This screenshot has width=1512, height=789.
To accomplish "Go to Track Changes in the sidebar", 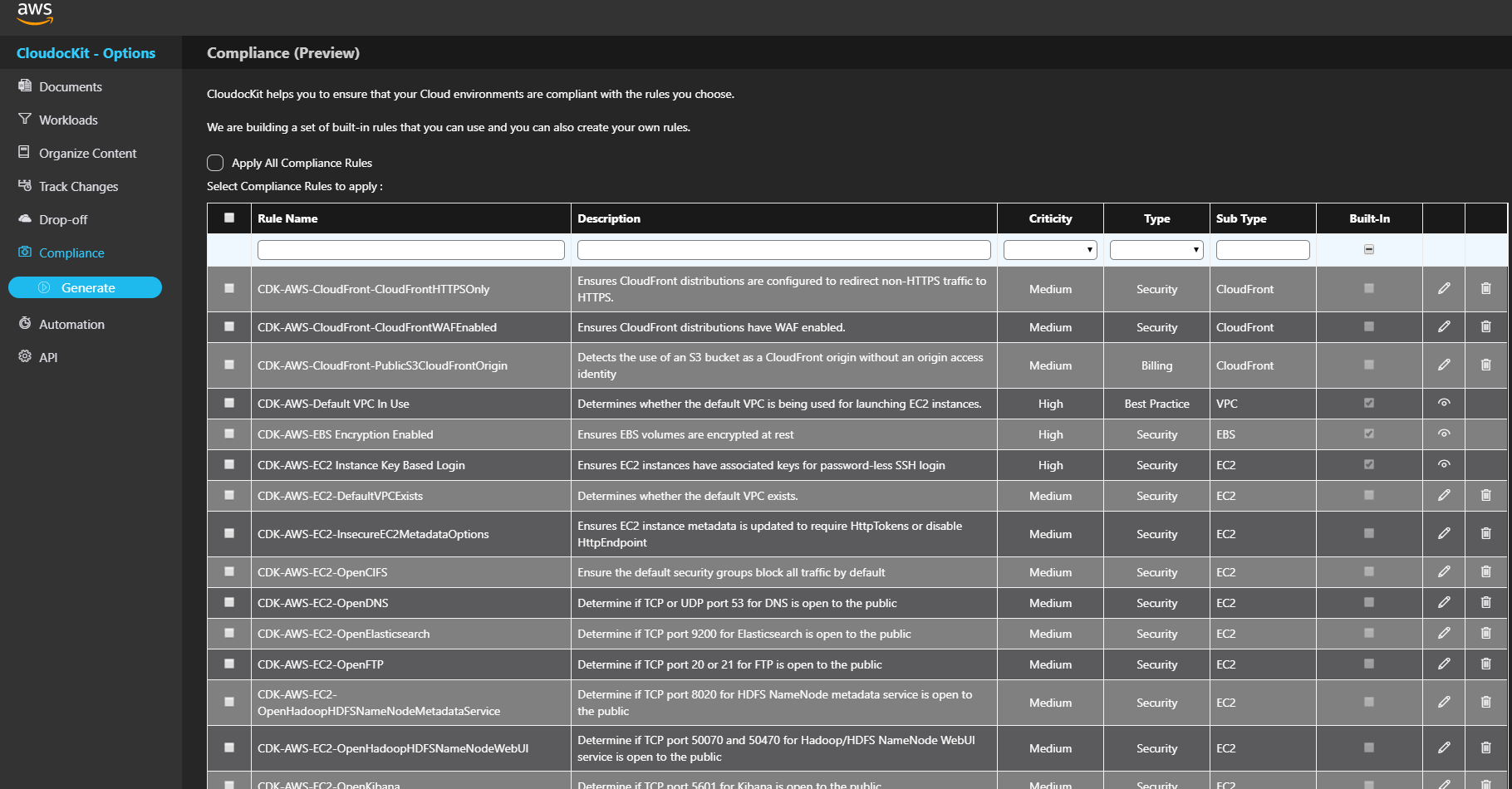I will 78,187.
